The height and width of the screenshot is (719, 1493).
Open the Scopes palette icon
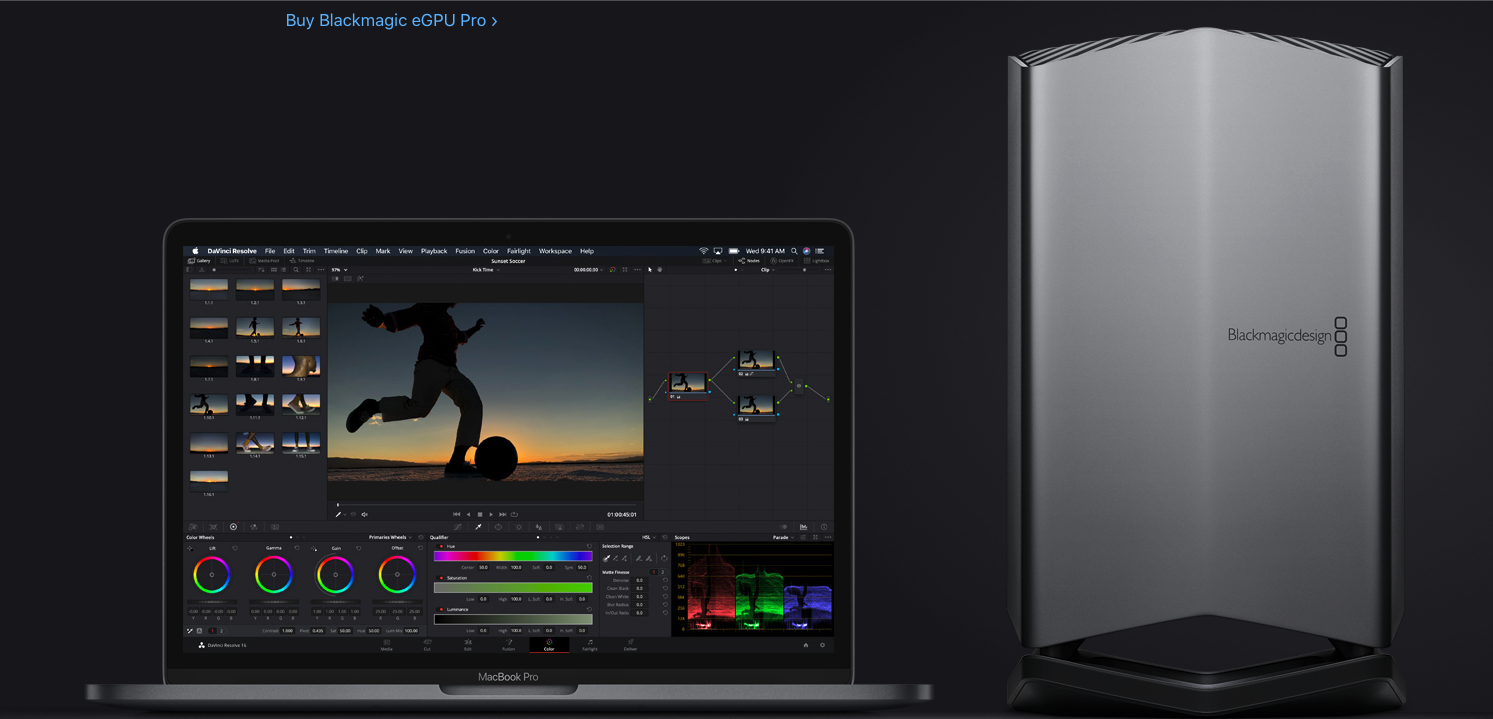click(803, 527)
